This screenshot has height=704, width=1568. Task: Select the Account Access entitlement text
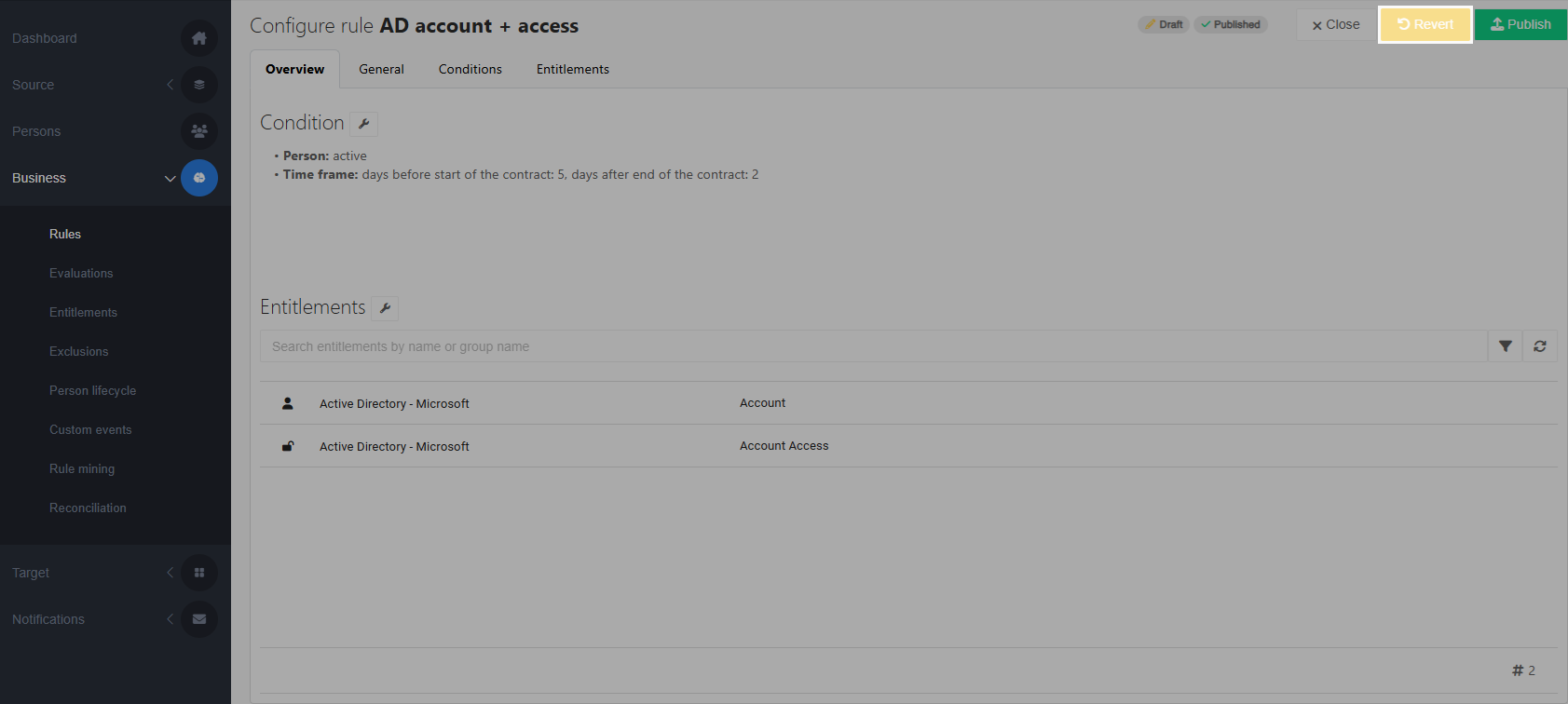pyautogui.click(x=784, y=446)
